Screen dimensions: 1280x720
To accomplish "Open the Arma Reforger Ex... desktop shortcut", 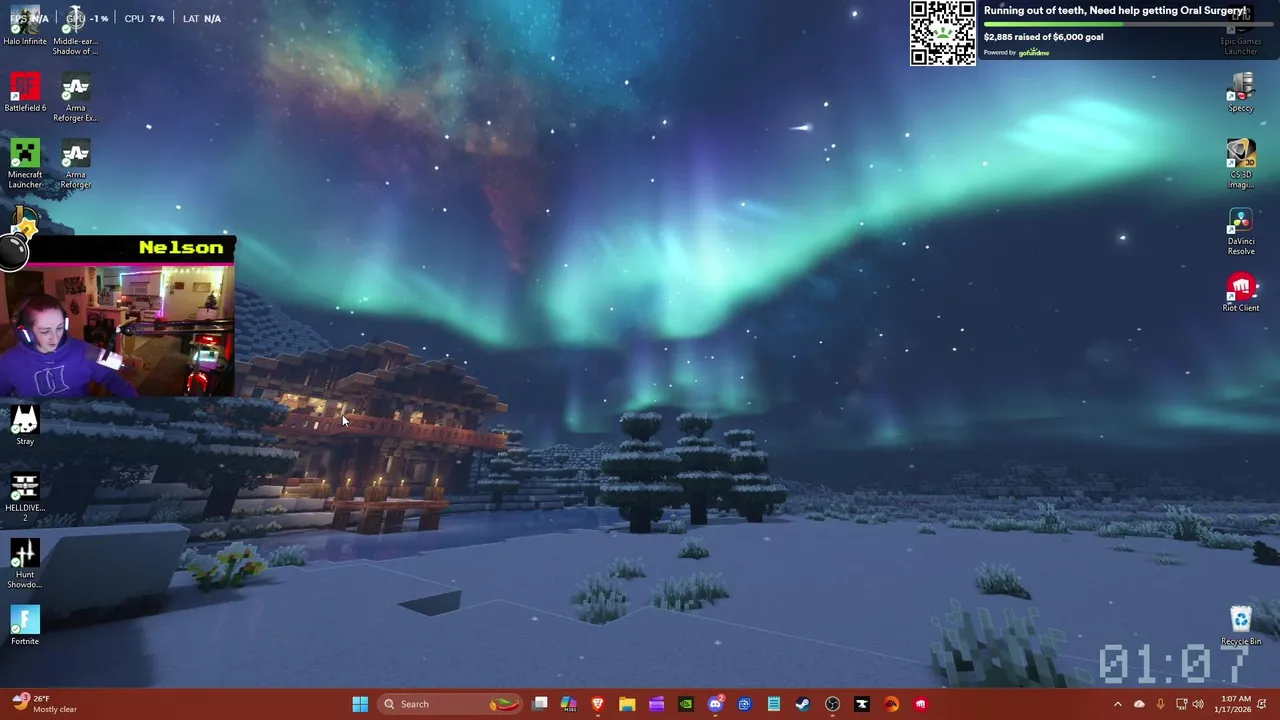I will [x=75, y=97].
